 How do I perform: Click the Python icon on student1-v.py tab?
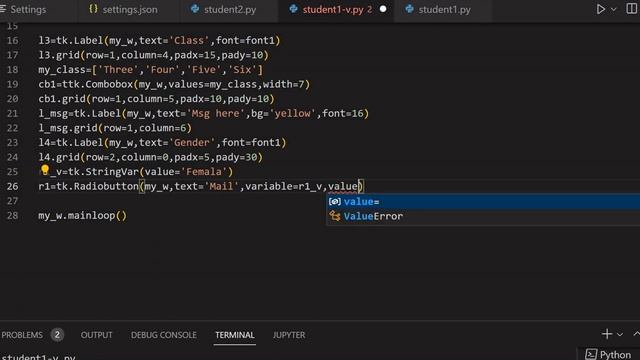click(293, 9)
